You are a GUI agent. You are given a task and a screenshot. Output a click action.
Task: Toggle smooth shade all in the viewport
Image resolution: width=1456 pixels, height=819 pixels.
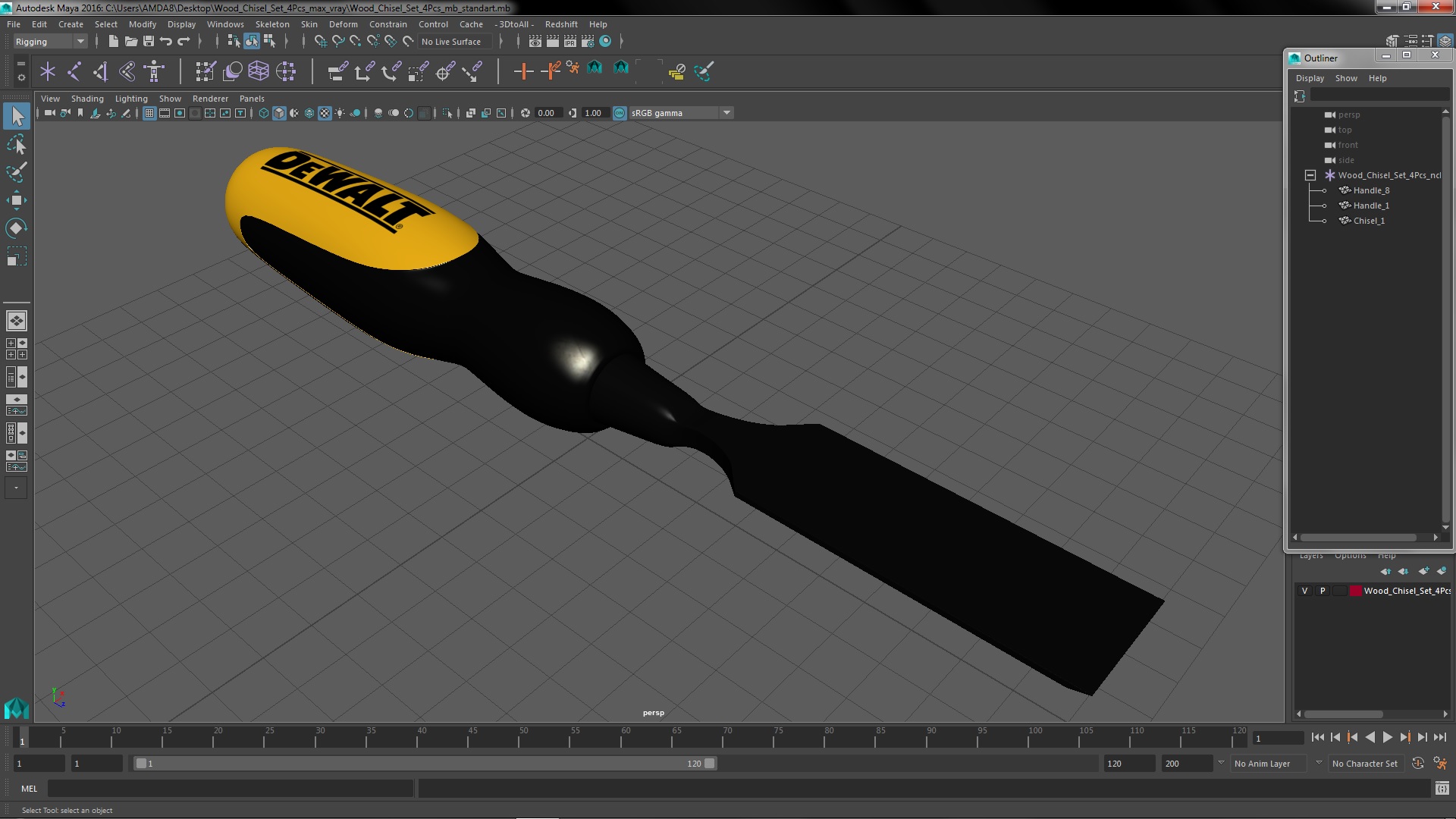pos(279,113)
